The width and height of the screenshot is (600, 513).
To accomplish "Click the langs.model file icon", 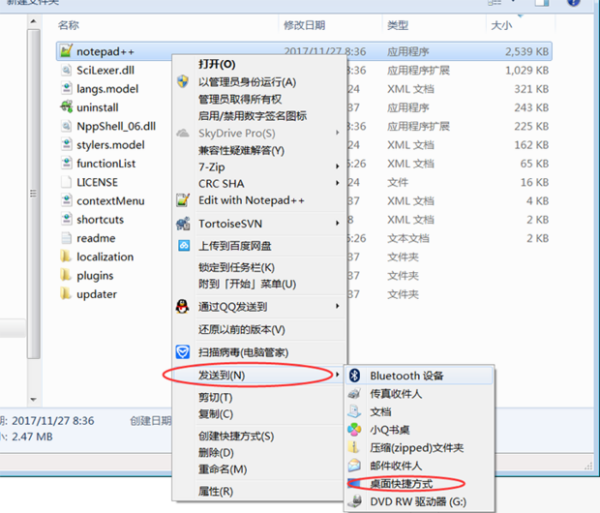I will click(x=66, y=88).
